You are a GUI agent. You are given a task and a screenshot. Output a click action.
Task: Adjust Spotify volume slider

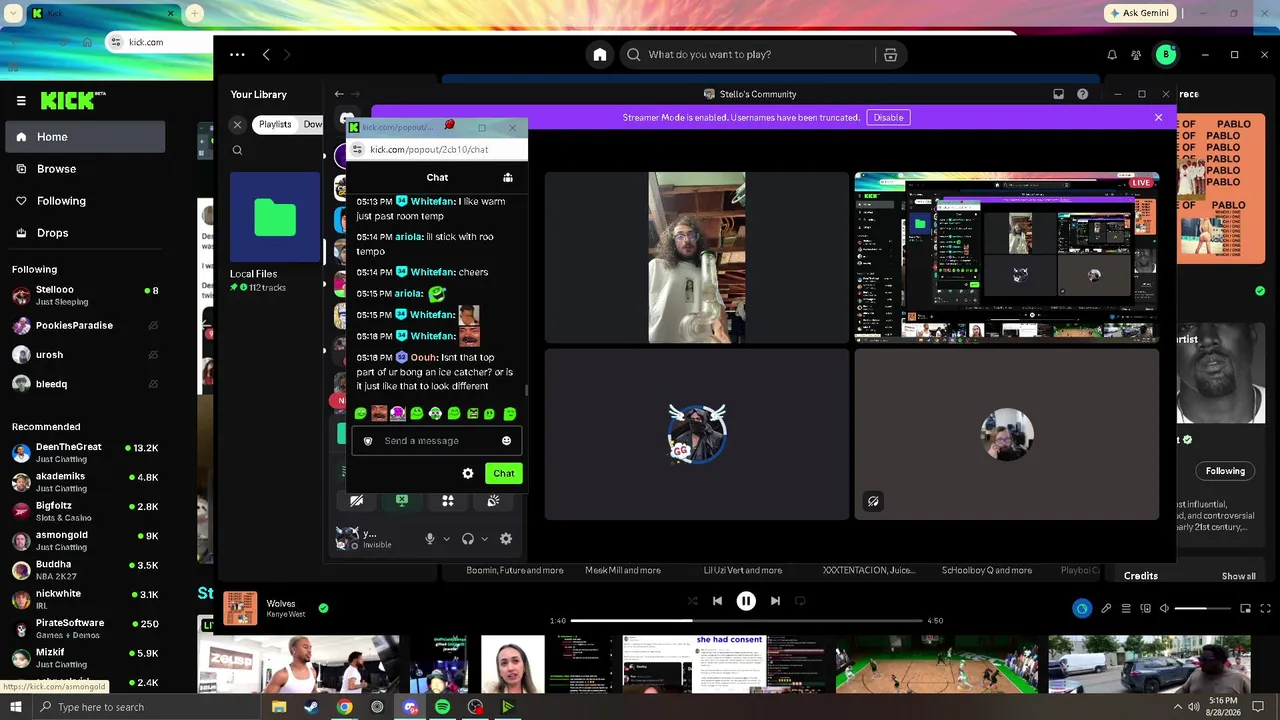[x=1203, y=608]
